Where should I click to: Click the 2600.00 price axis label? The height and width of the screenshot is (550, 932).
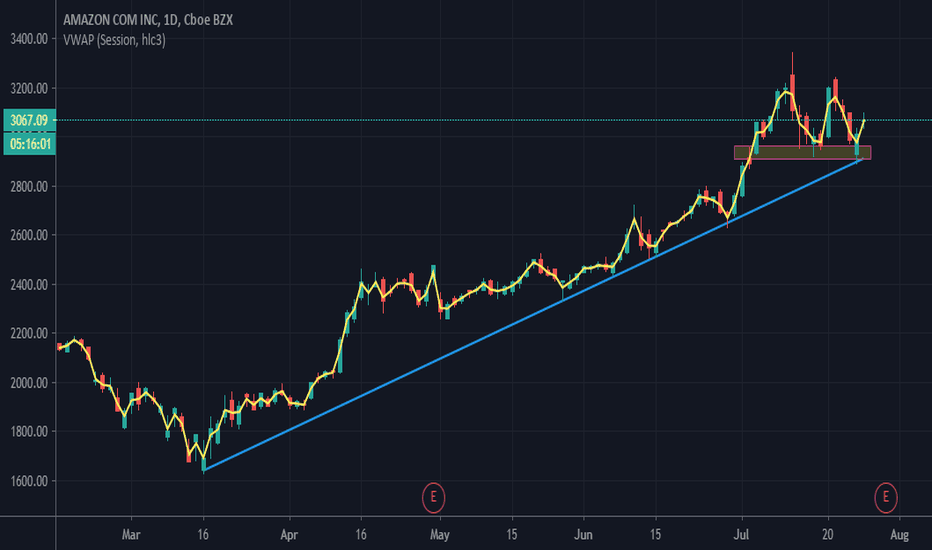(x=29, y=235)
